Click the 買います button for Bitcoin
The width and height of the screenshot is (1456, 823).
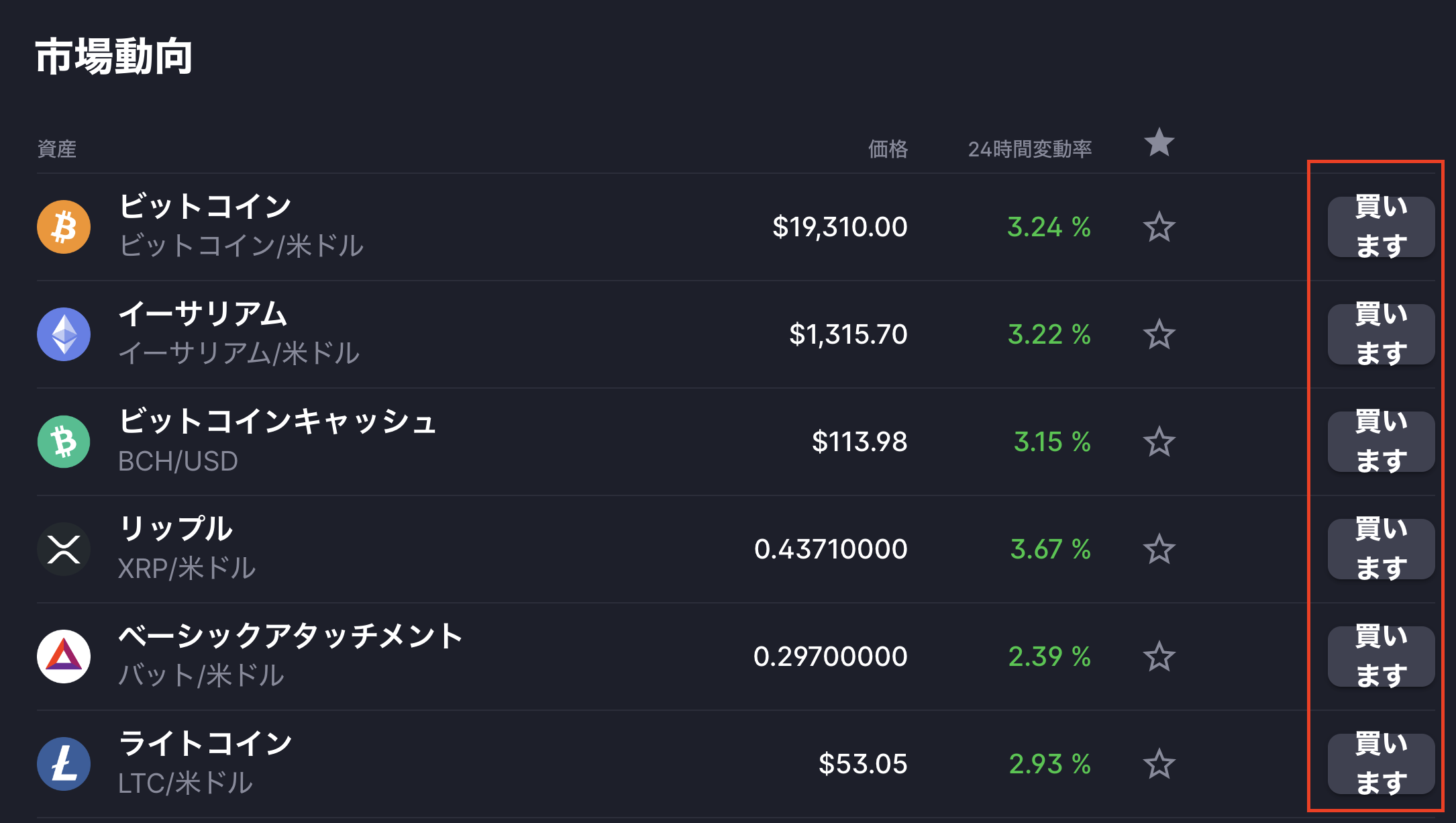pyautogui.click(x=1381, y=227)
